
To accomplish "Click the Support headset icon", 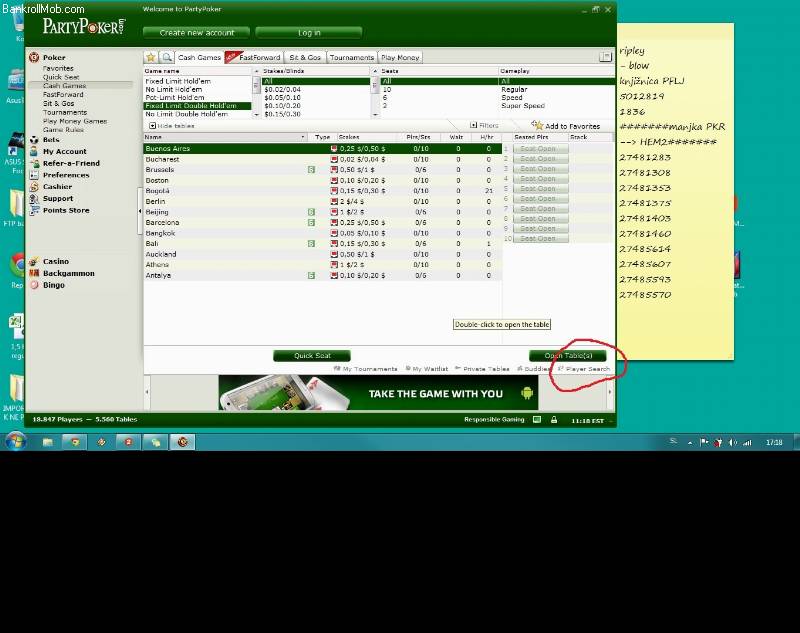I will coord(34,198).
